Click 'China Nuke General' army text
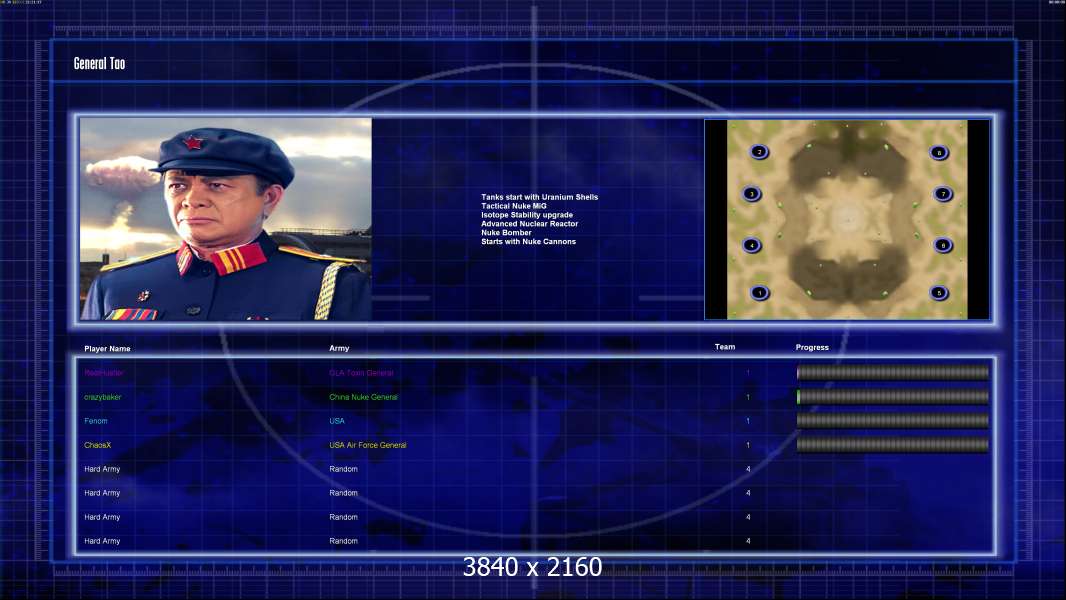The width and height of the screenshot is (1066, 600). coord(364,397)
